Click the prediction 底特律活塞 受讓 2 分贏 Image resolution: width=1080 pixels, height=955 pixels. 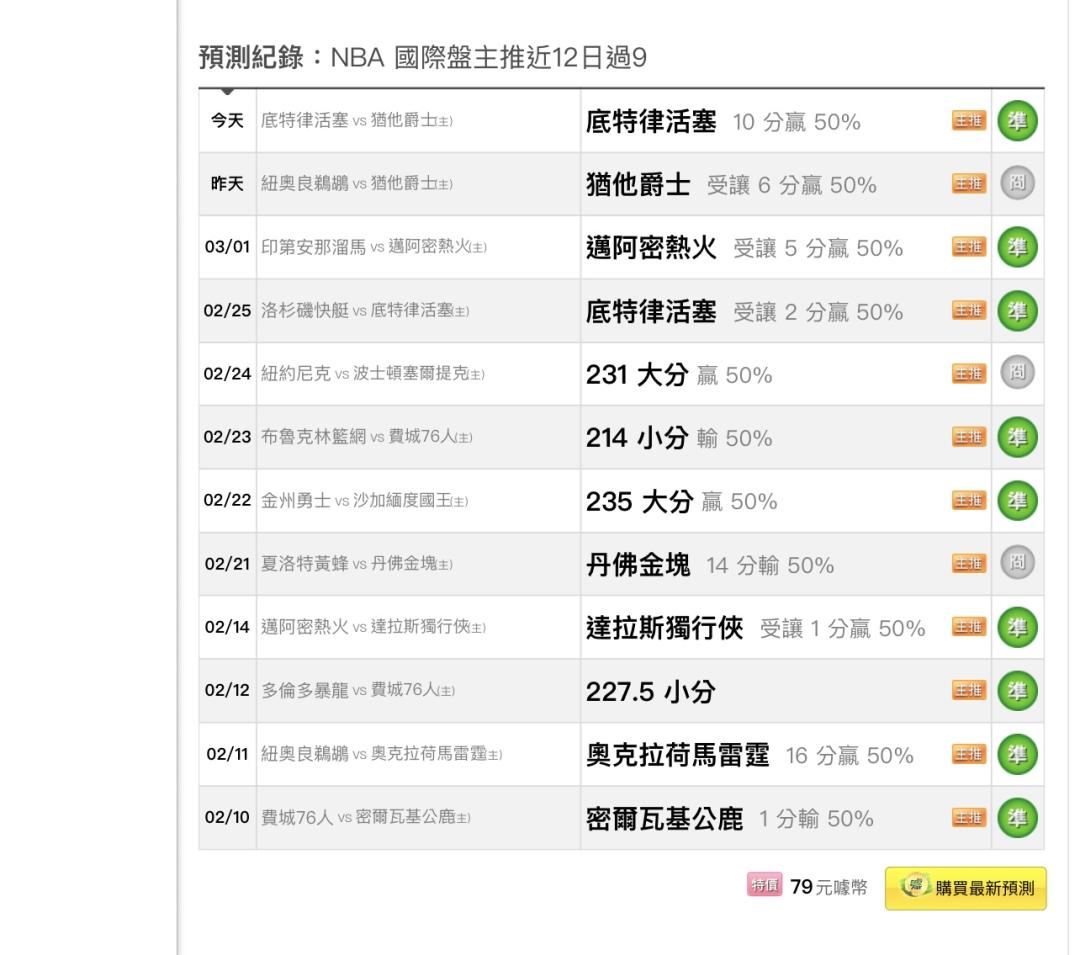(745, 312)
